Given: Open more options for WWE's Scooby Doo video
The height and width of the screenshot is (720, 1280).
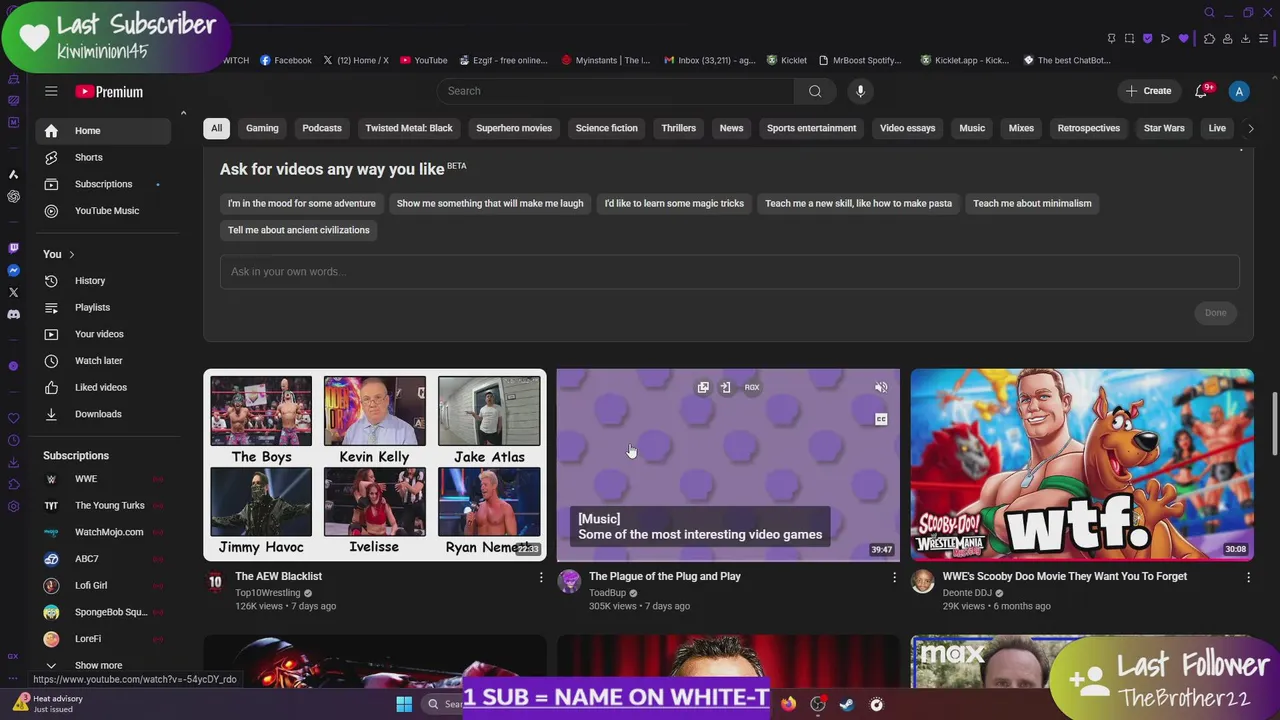Looking at the screenshot, I should tap(1248, 577).
